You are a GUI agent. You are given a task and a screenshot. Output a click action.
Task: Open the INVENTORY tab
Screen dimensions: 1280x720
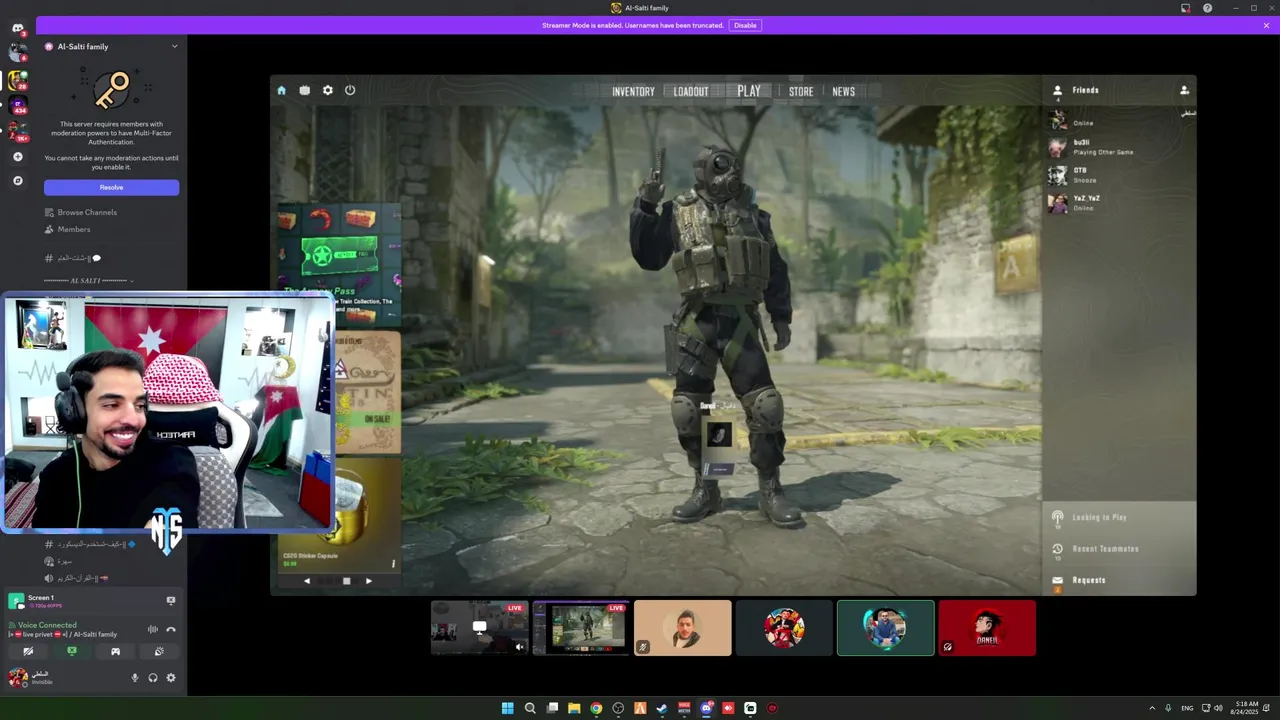633,91
